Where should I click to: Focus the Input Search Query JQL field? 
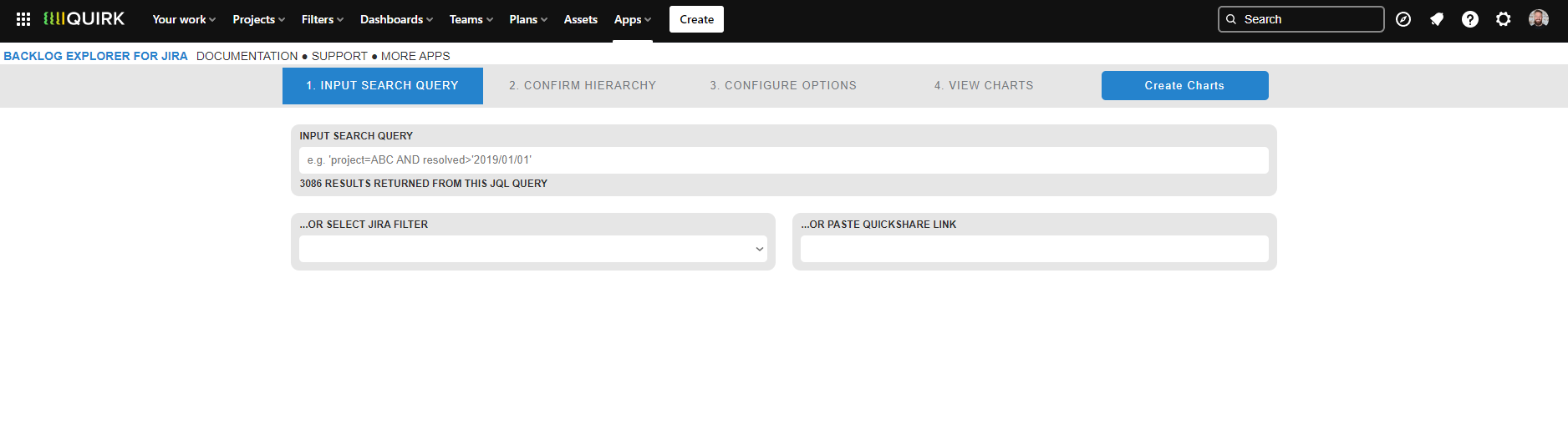(x=784, y=160)
